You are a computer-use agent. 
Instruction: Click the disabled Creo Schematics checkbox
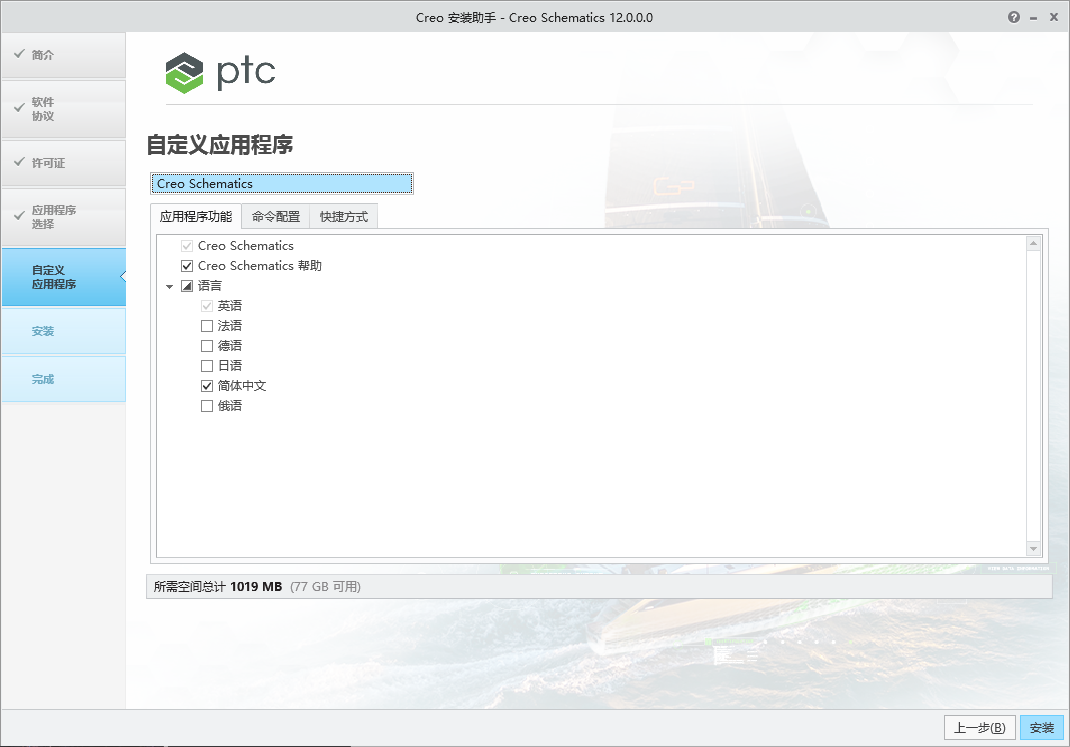[x=187, y=246]
